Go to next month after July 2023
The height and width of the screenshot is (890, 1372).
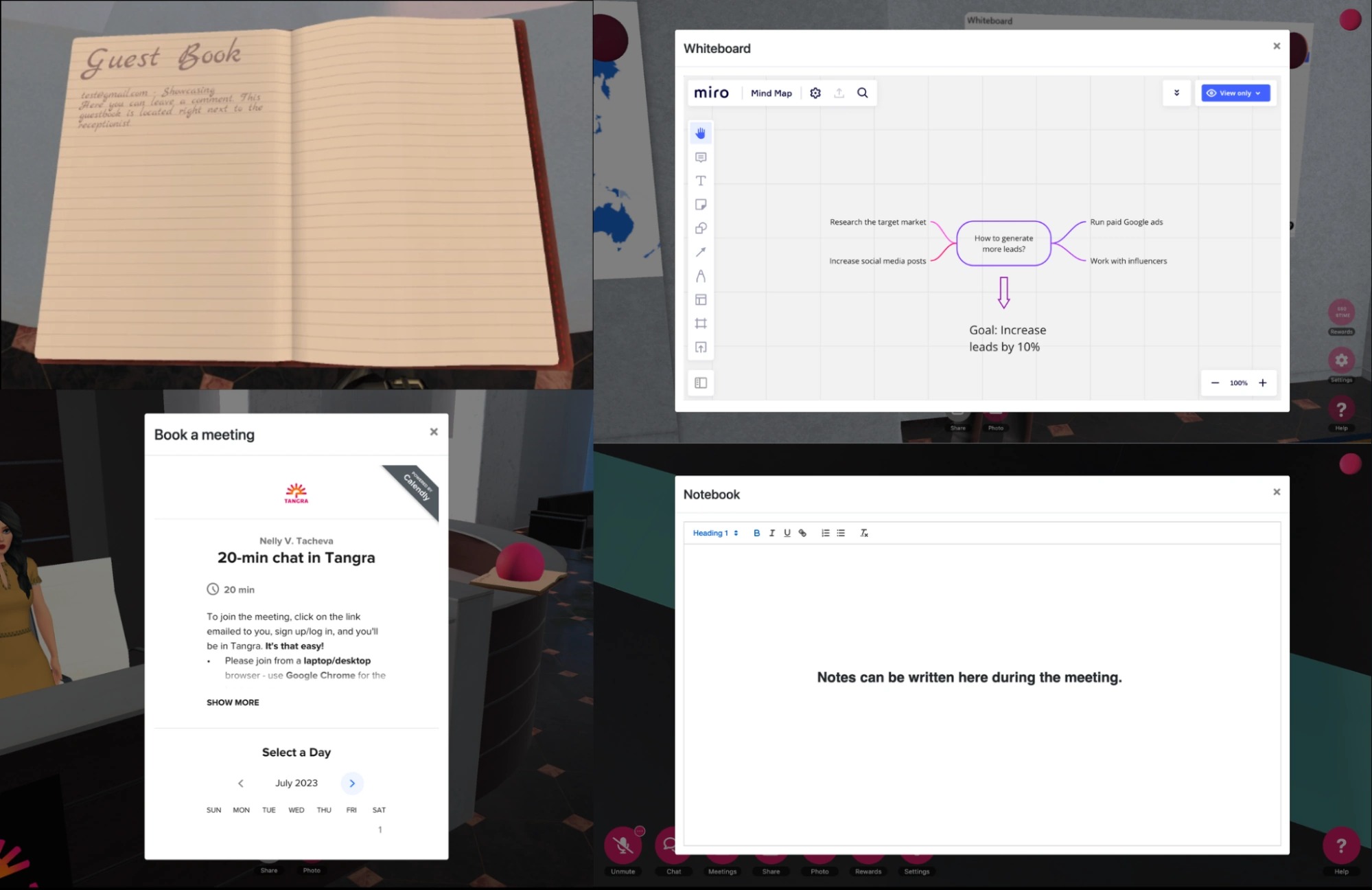click(x=352, y=784)
